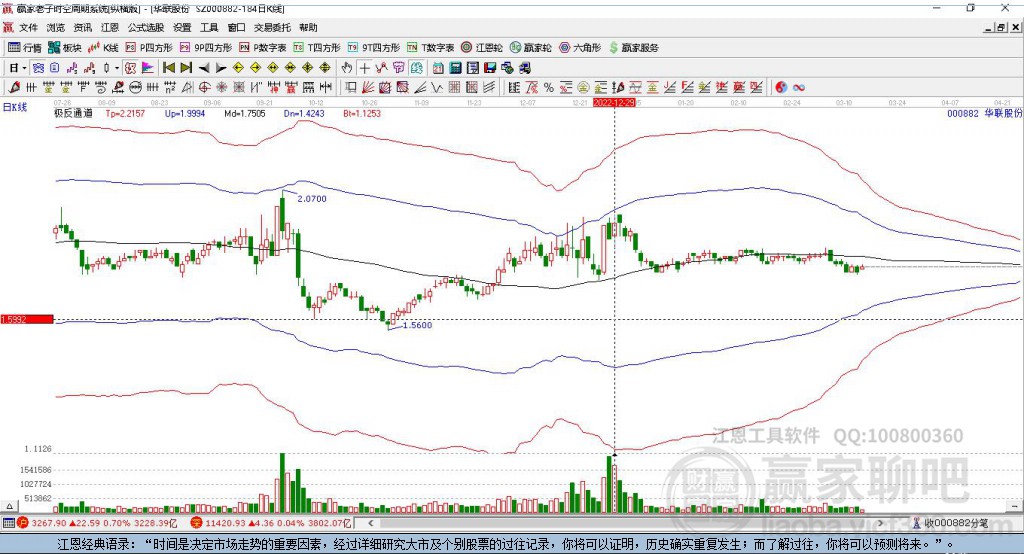Click the colored flag icon
This screenshot has width=1024, height=554.
pyautogui.click(x=148, y=68)
